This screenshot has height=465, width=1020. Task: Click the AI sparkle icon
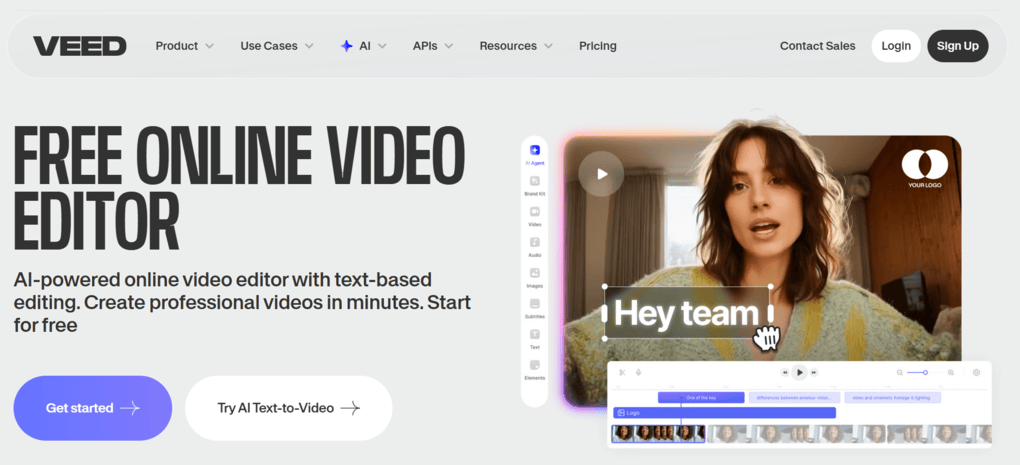(x=347, y=46)
